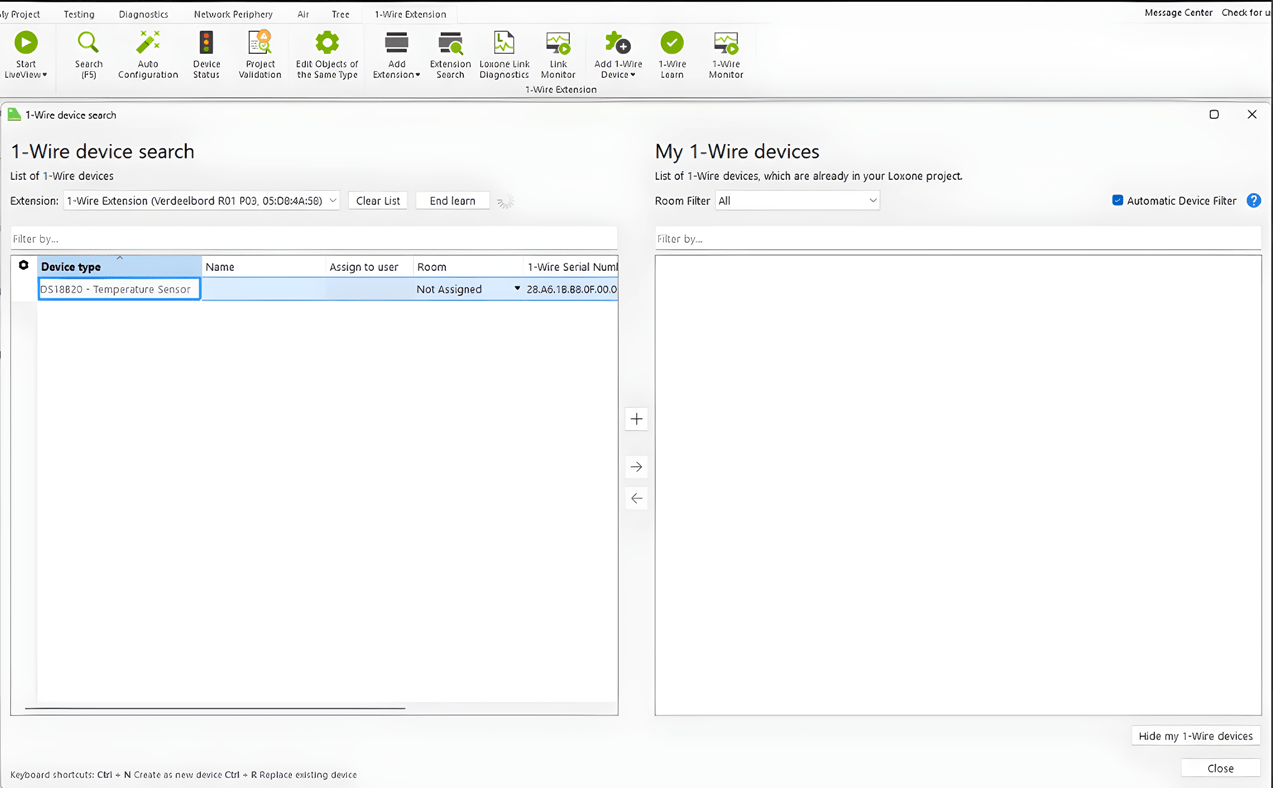Open the Room Filter dropdown
The image size is (1273, 788).
click(798, 201)
